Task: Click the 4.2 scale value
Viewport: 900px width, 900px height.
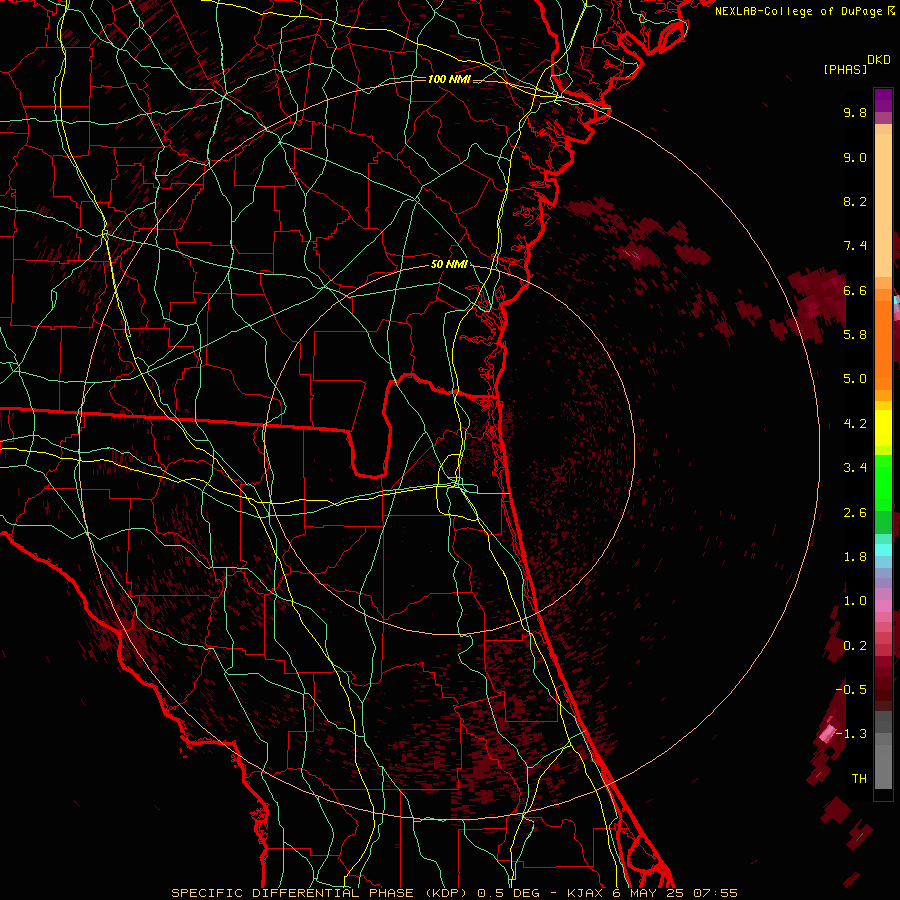Action: pyautogui.click(x=855, y=424)
